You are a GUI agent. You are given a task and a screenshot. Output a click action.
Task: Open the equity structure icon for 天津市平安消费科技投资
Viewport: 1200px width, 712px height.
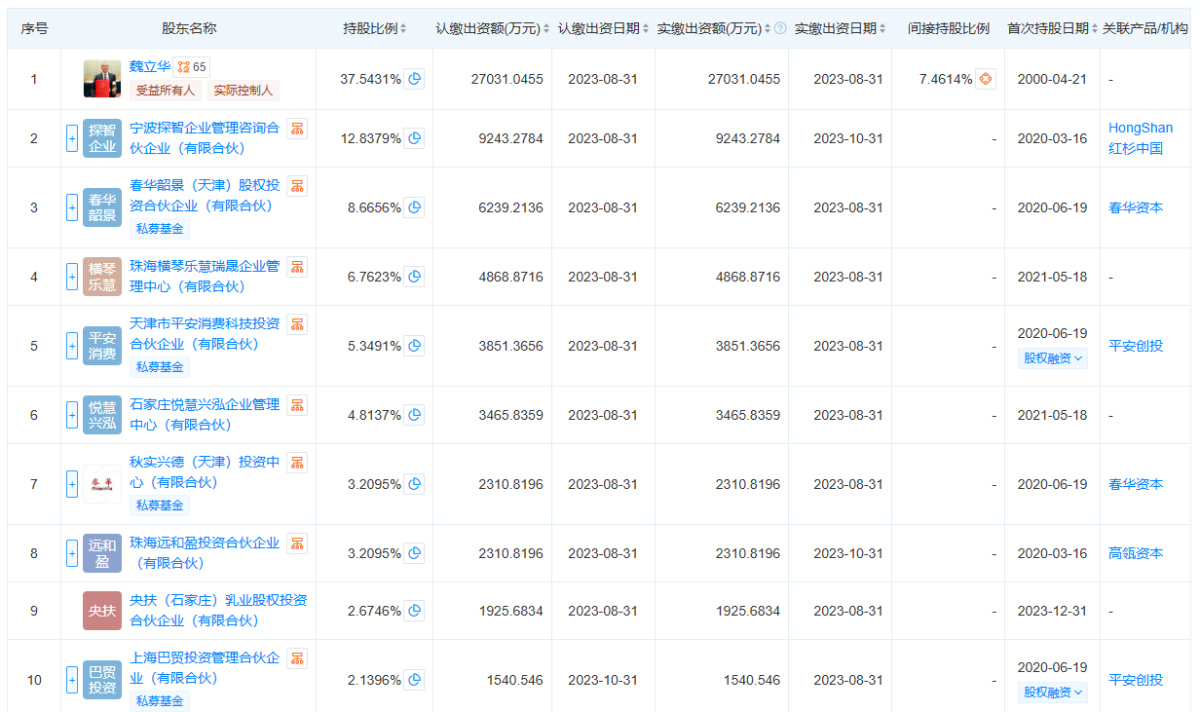click(297, 324)
